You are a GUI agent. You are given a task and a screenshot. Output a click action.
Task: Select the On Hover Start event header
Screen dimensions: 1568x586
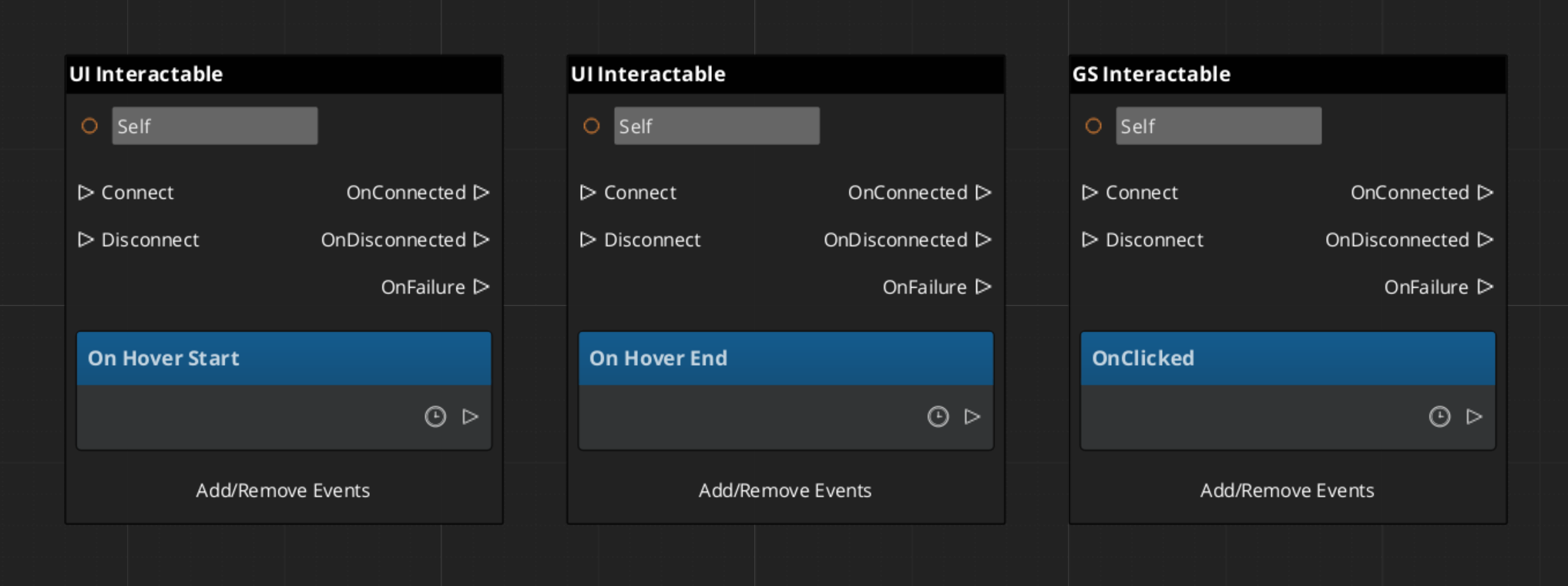pos(284,358)
